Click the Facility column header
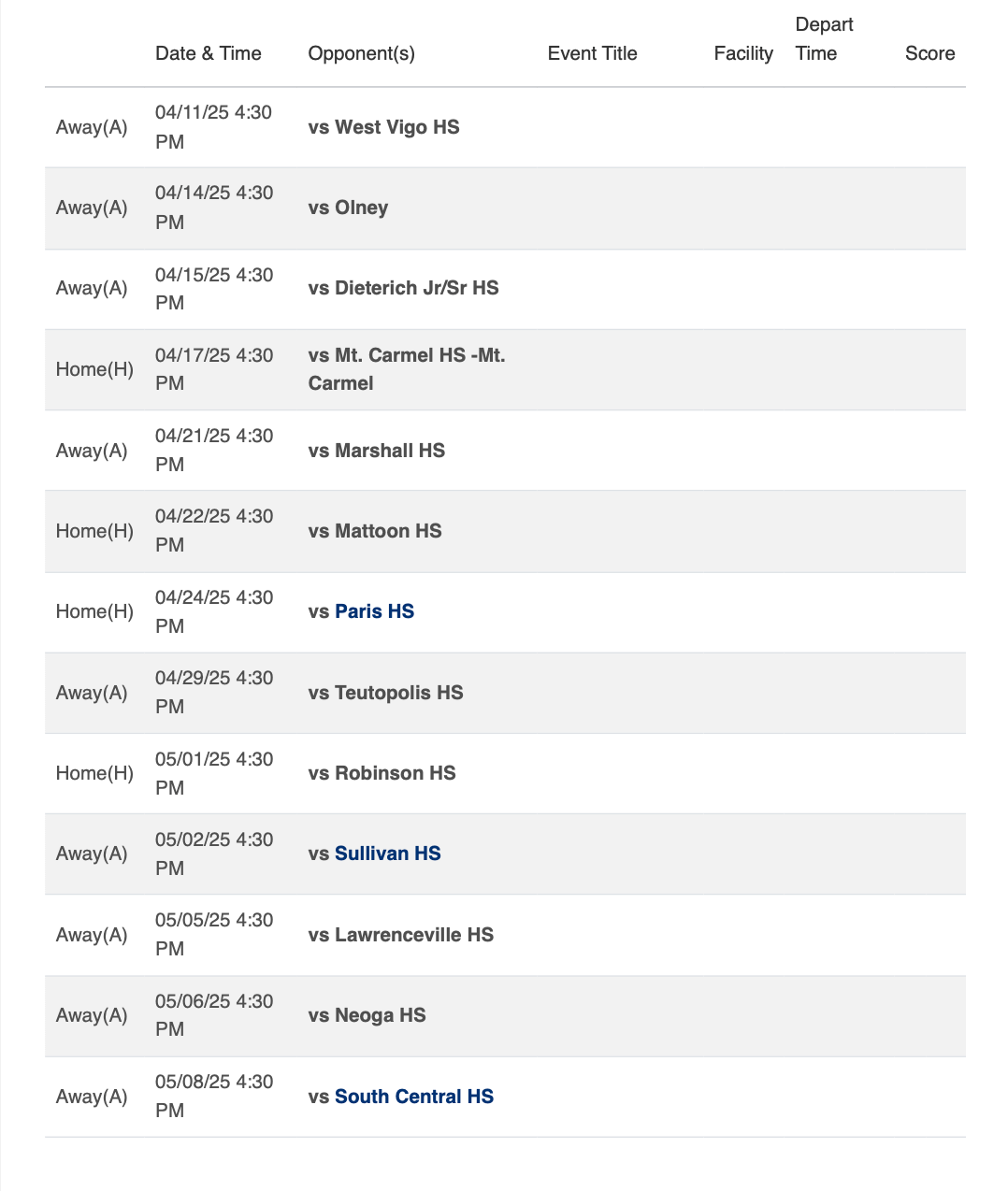This screenshot has width=1008, height=1191. coord(743,53)
